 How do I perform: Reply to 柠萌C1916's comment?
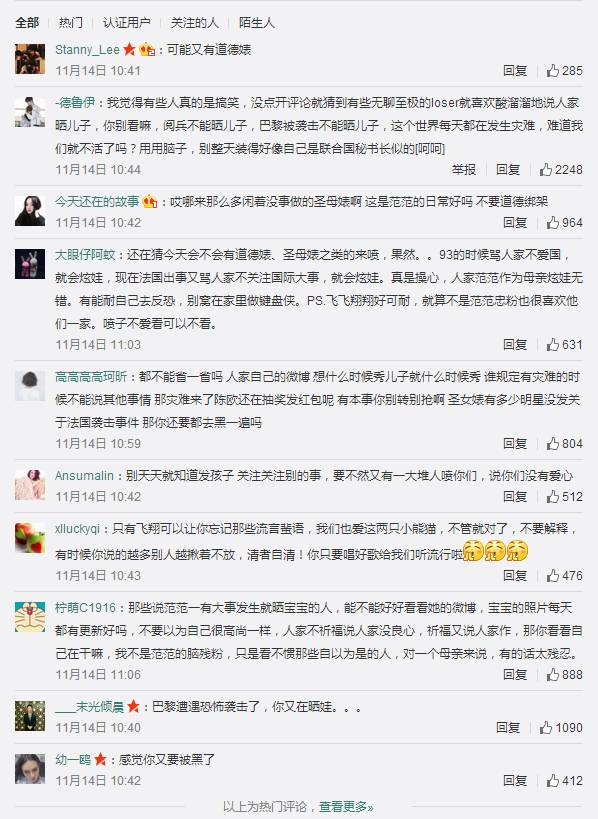pos(515,674)
